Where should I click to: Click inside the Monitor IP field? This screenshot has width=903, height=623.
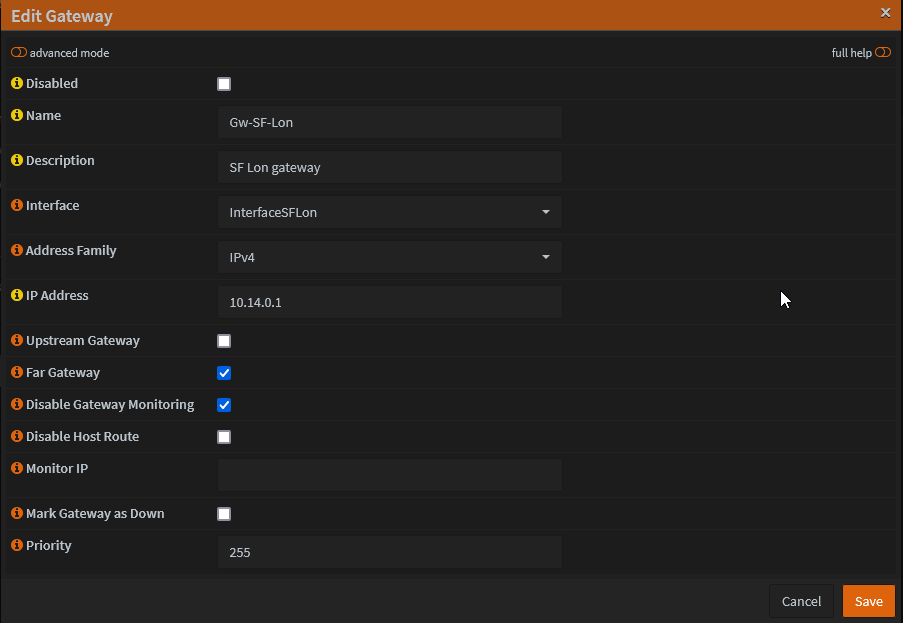[x=389, y=474]
